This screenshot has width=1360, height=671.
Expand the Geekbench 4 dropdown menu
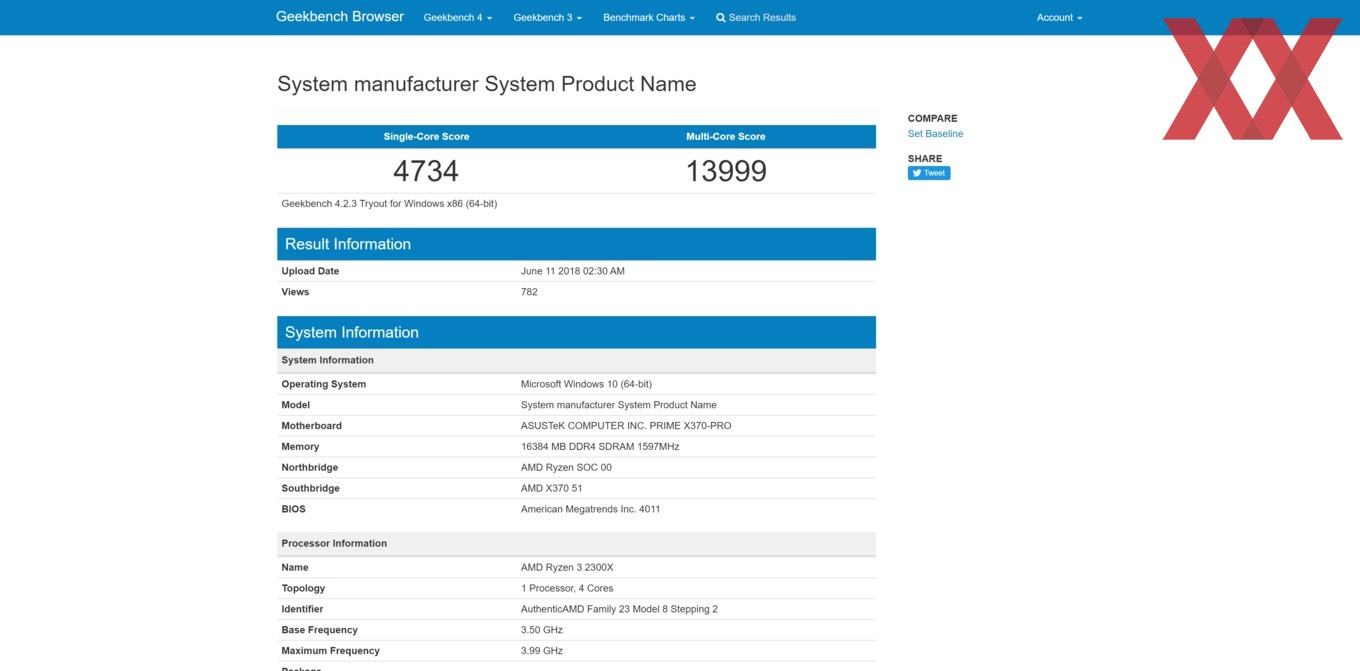point(458,18)
